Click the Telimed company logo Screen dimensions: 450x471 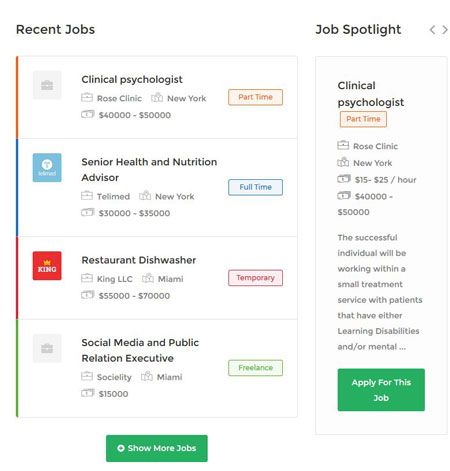47,167
